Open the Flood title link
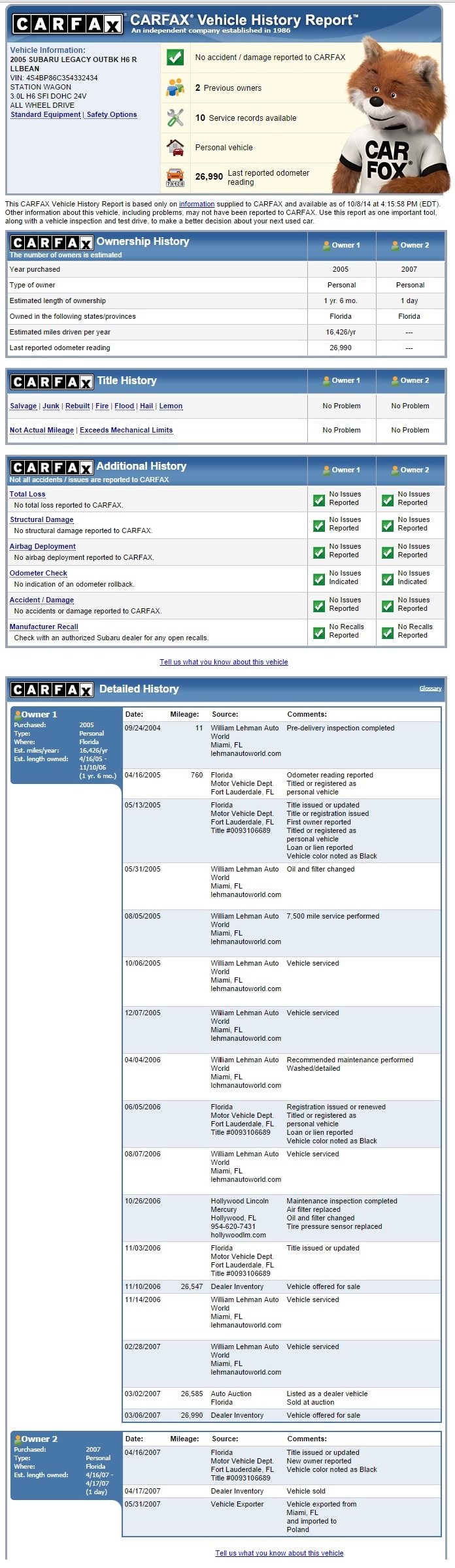The height and width of the screenshot is (1568, 455). [124, 406]
